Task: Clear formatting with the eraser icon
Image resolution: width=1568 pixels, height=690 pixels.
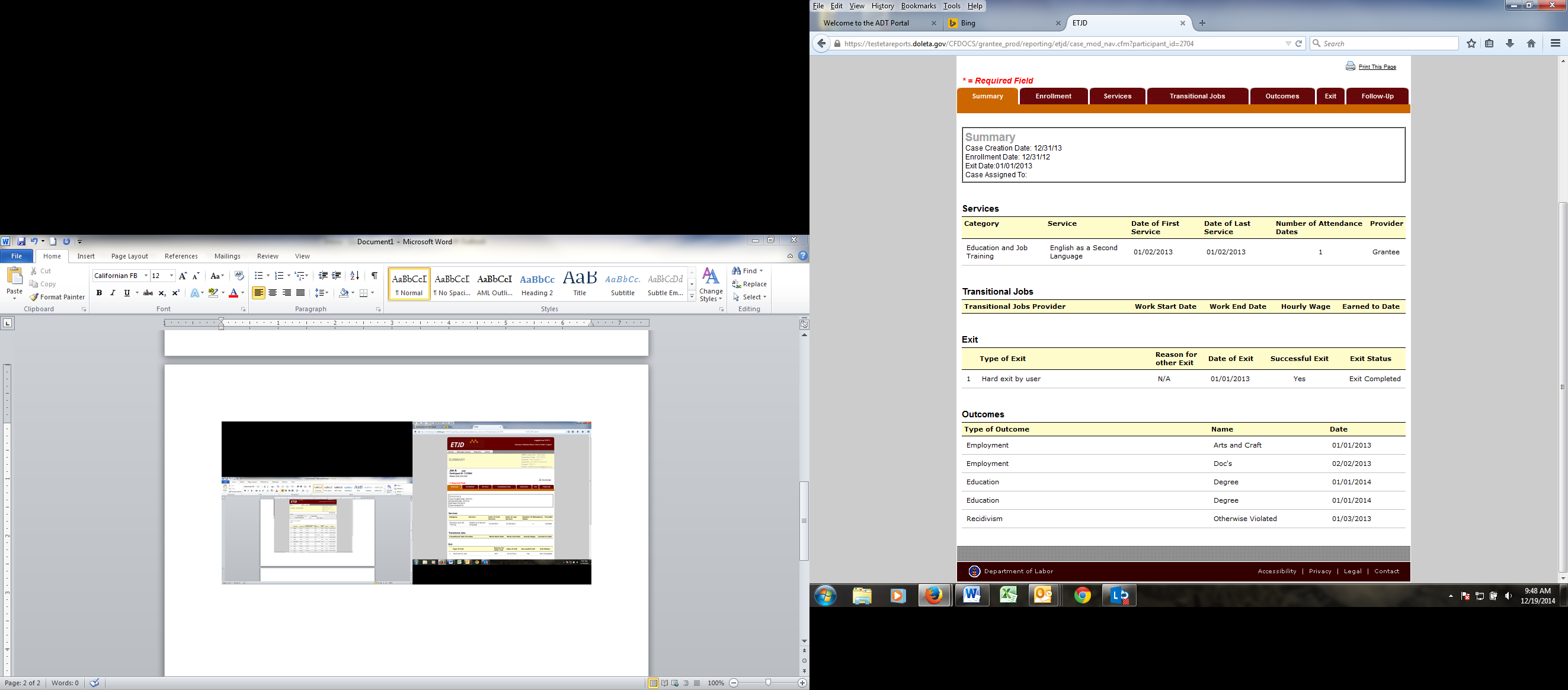Action: (x=239, y=276)
